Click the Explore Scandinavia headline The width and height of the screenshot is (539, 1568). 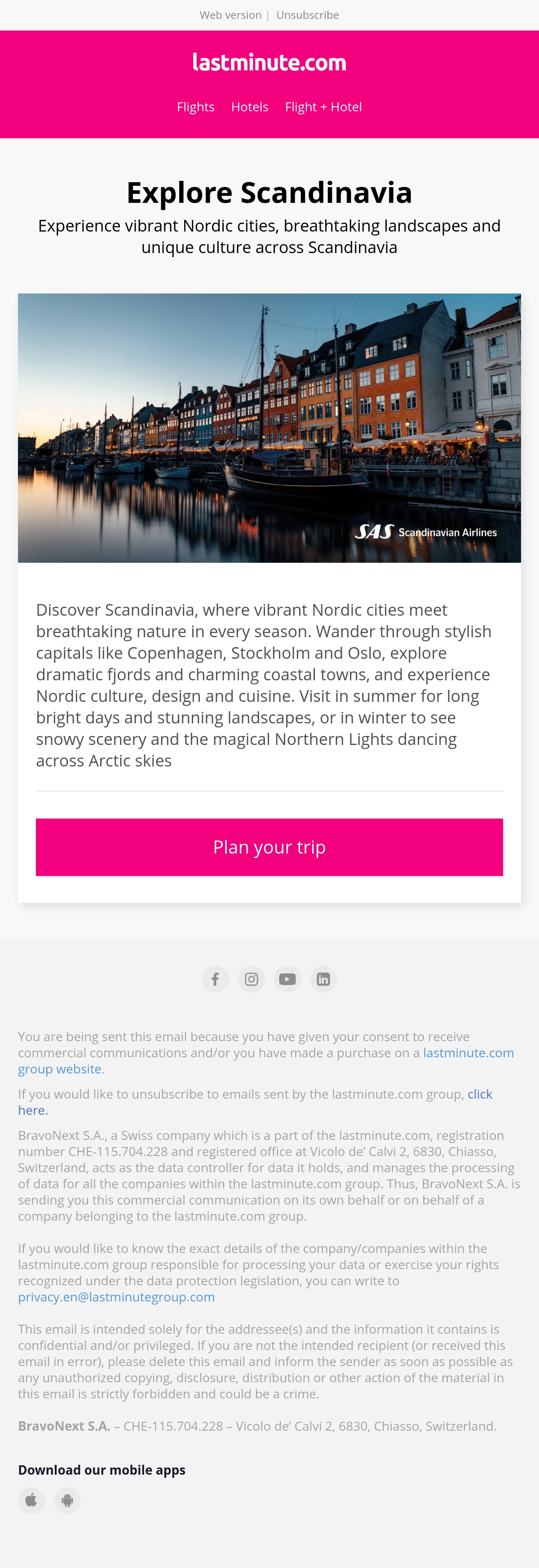(x=269, y=193)
